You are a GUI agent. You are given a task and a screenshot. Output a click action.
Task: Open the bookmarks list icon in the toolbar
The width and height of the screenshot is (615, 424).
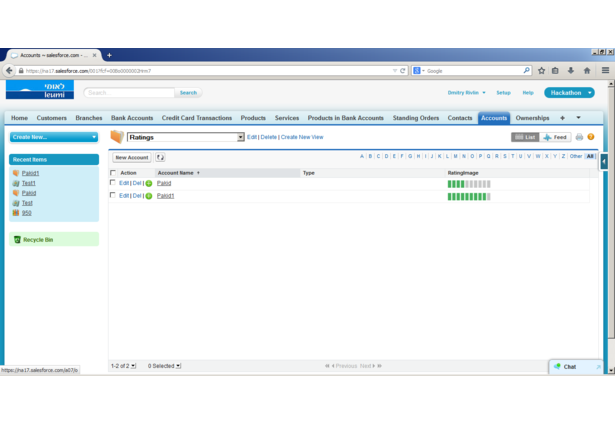coord(555,71)
